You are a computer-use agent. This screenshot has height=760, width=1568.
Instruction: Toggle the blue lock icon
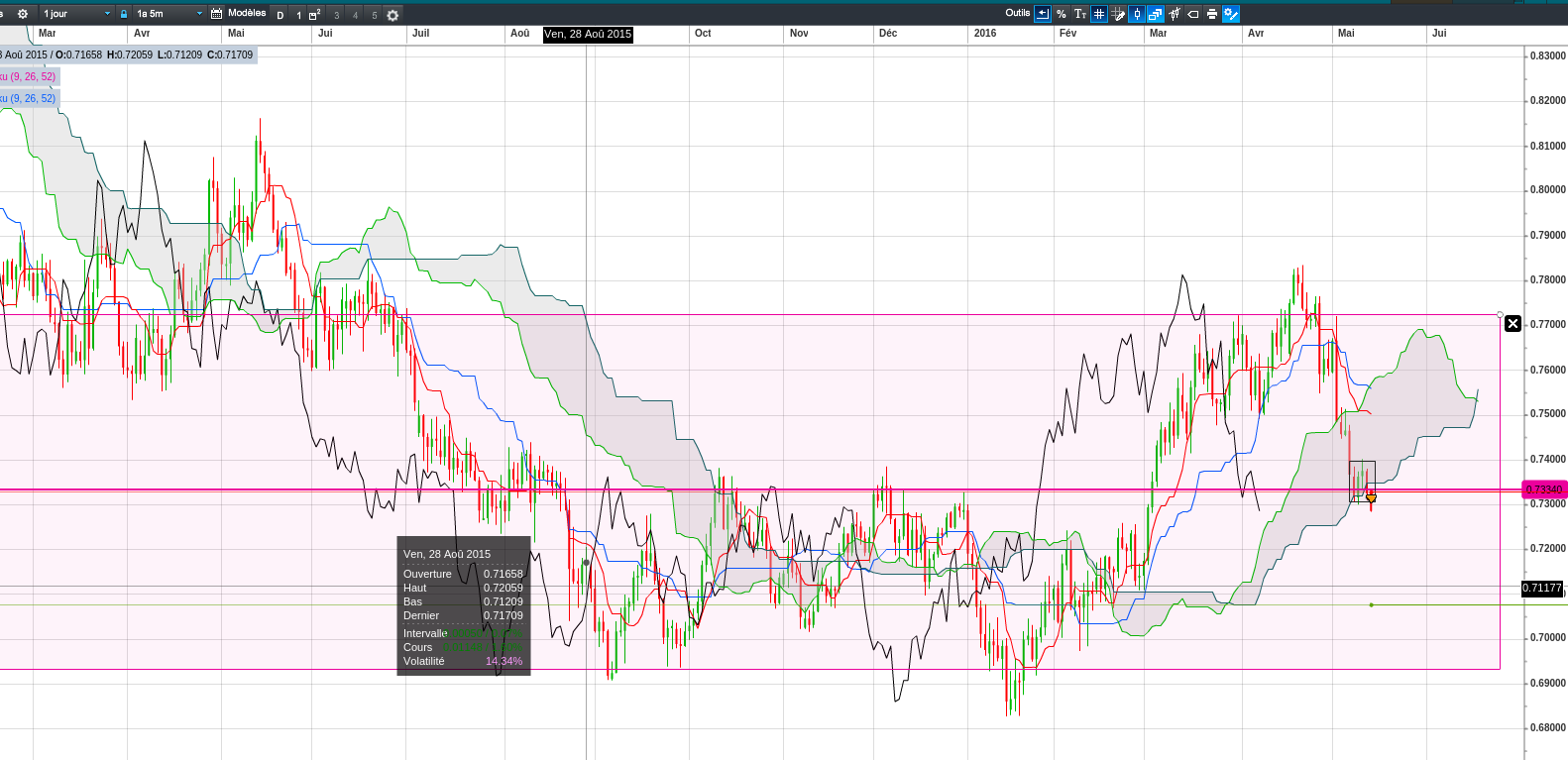coord(124,14)
